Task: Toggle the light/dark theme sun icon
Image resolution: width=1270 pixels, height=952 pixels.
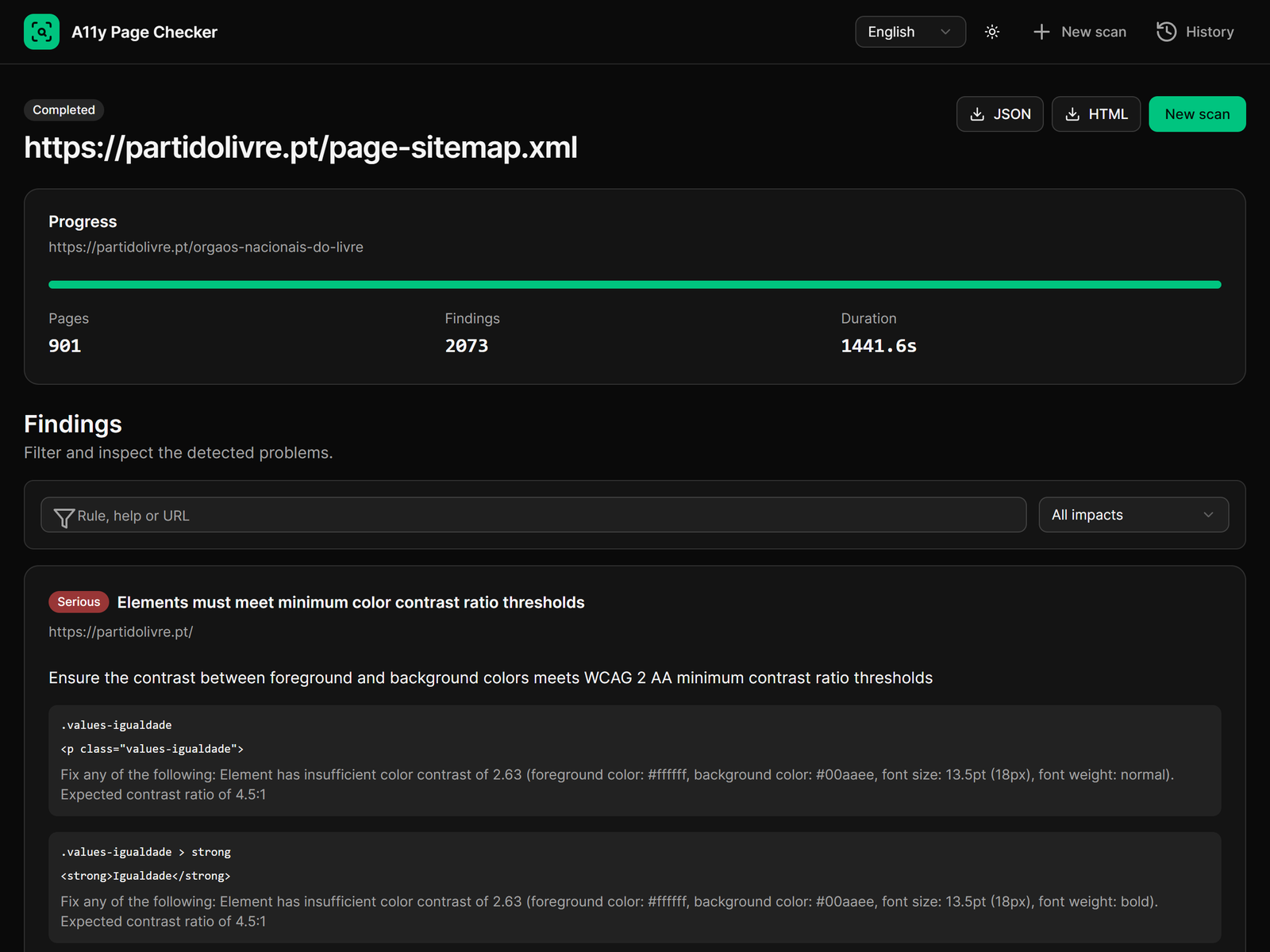Action: [x=992, y=32]
